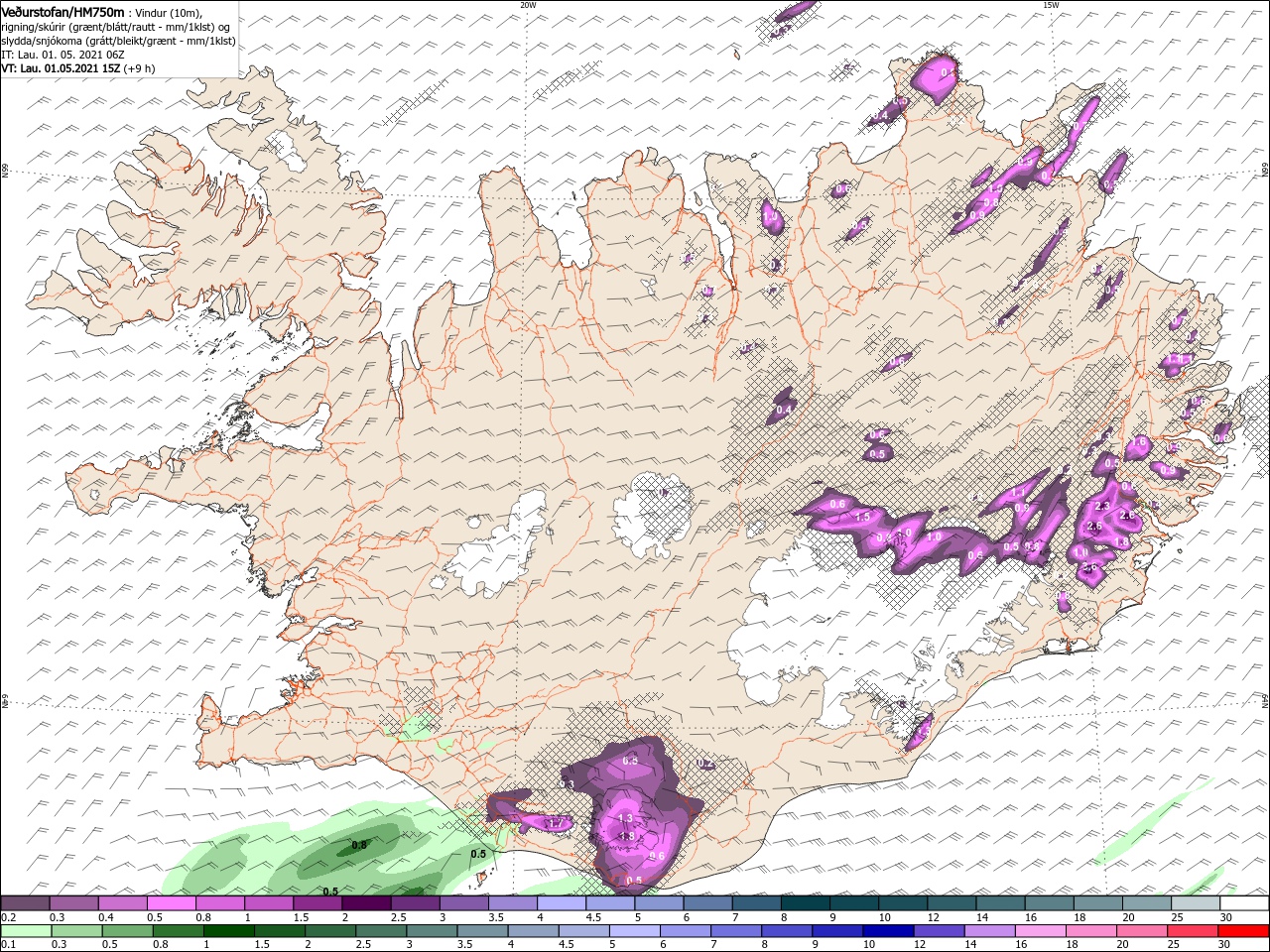Click the '2.3' precipitation value on the map
1270x952 pixels.
point(1100,507)
